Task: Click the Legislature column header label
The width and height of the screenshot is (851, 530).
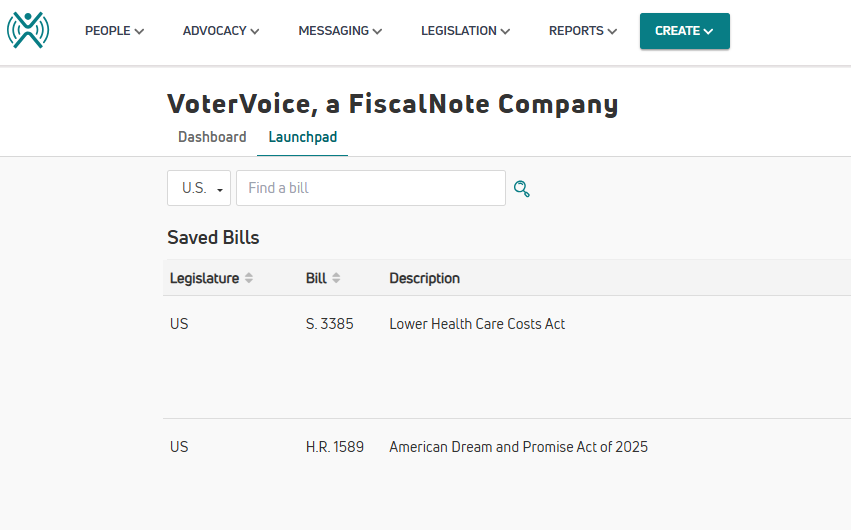Action: (x=204, y=278)
